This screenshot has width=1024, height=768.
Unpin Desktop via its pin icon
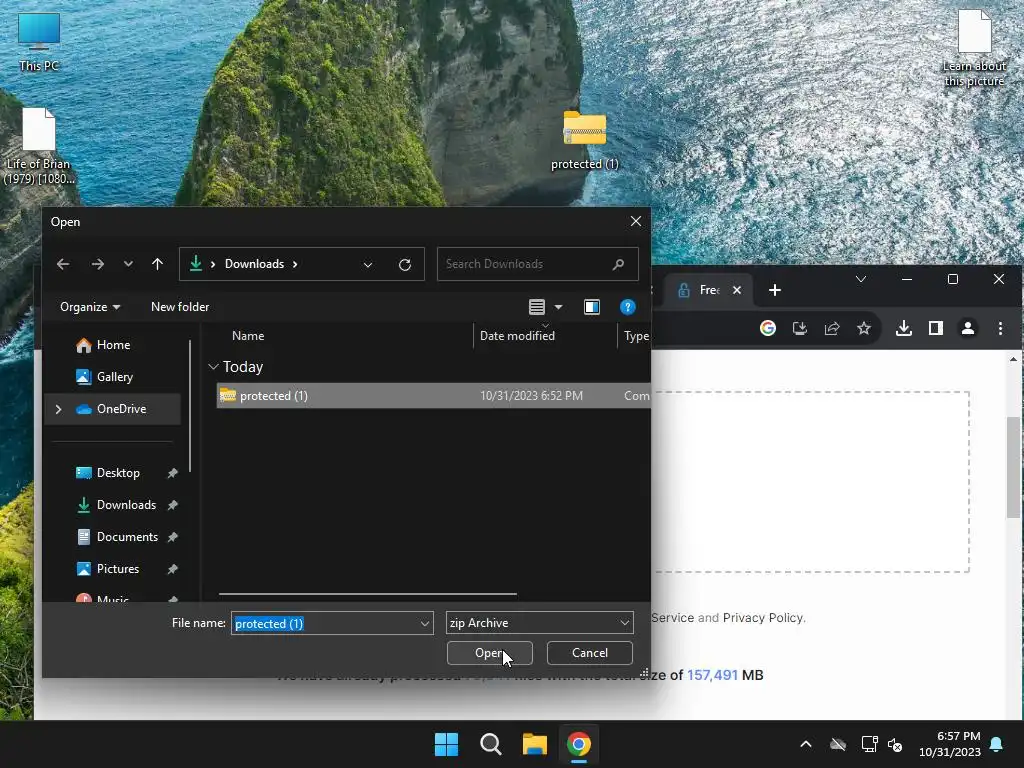(x=172, y=473)
